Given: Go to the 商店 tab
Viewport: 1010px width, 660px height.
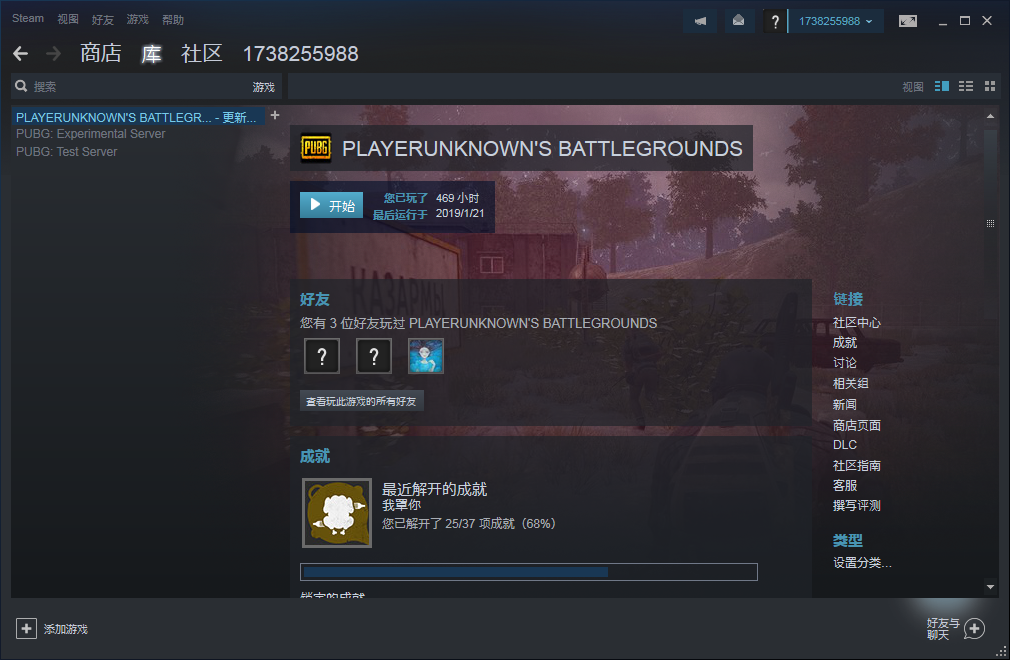Looking at the screenshot, I should (x=100, y=53).
